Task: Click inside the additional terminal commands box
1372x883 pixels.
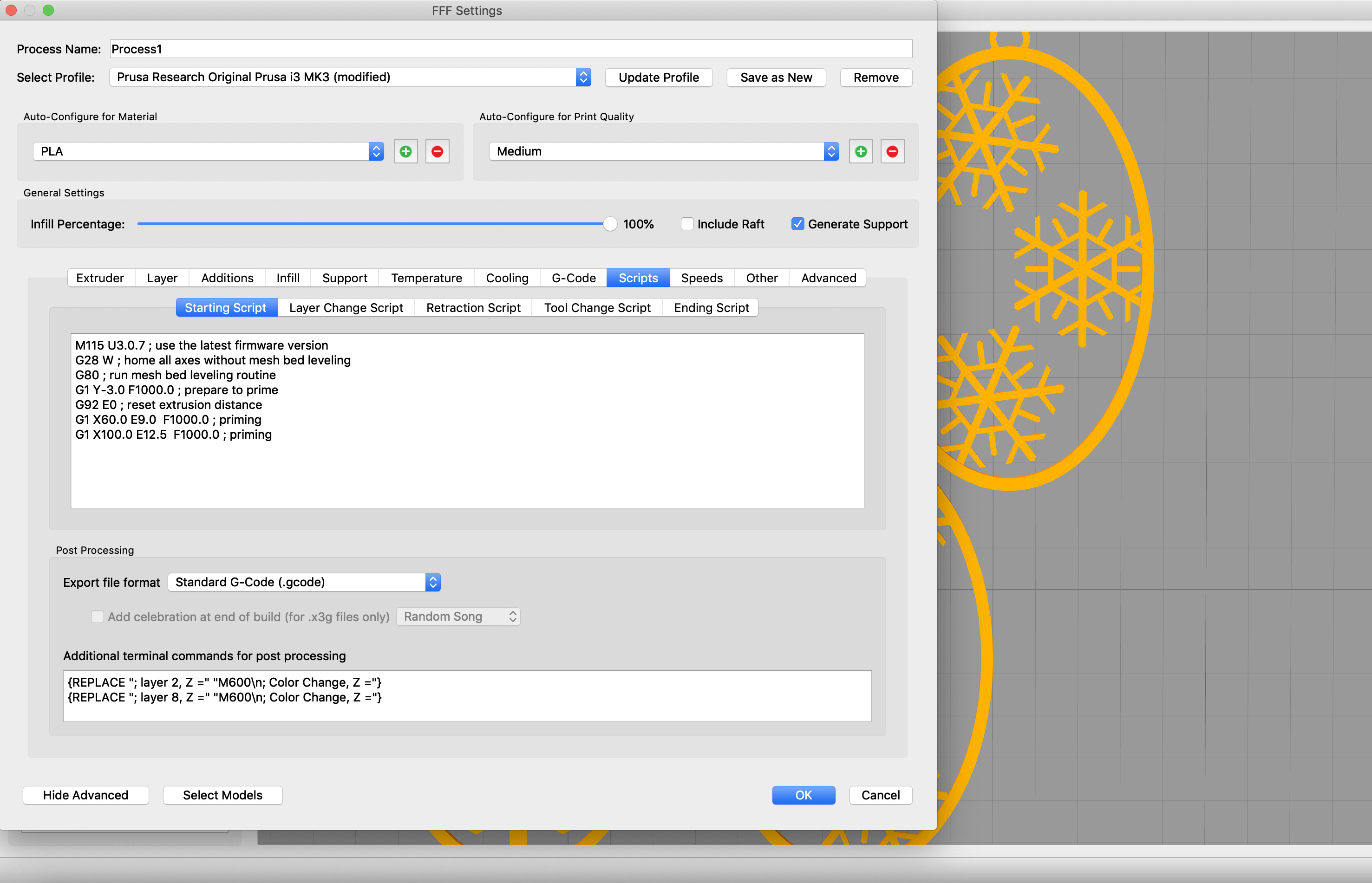Action: coord(467,696)
